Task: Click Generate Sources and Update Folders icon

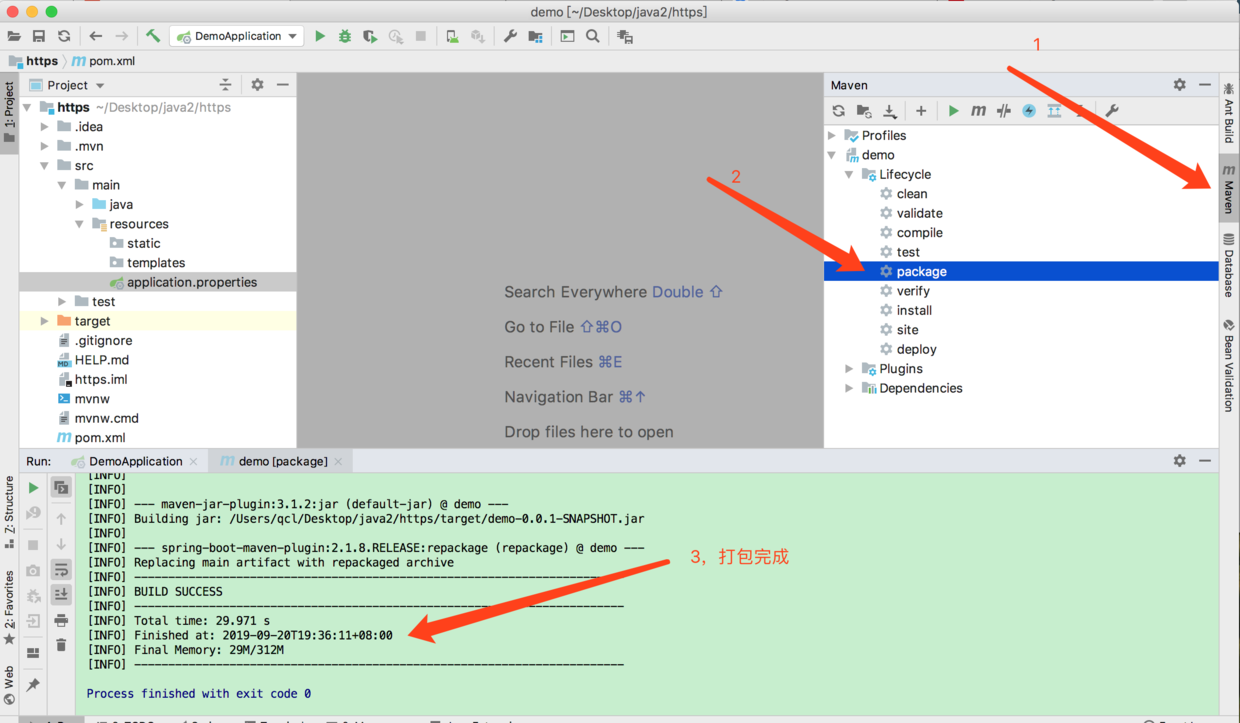Action: (864, 111)
